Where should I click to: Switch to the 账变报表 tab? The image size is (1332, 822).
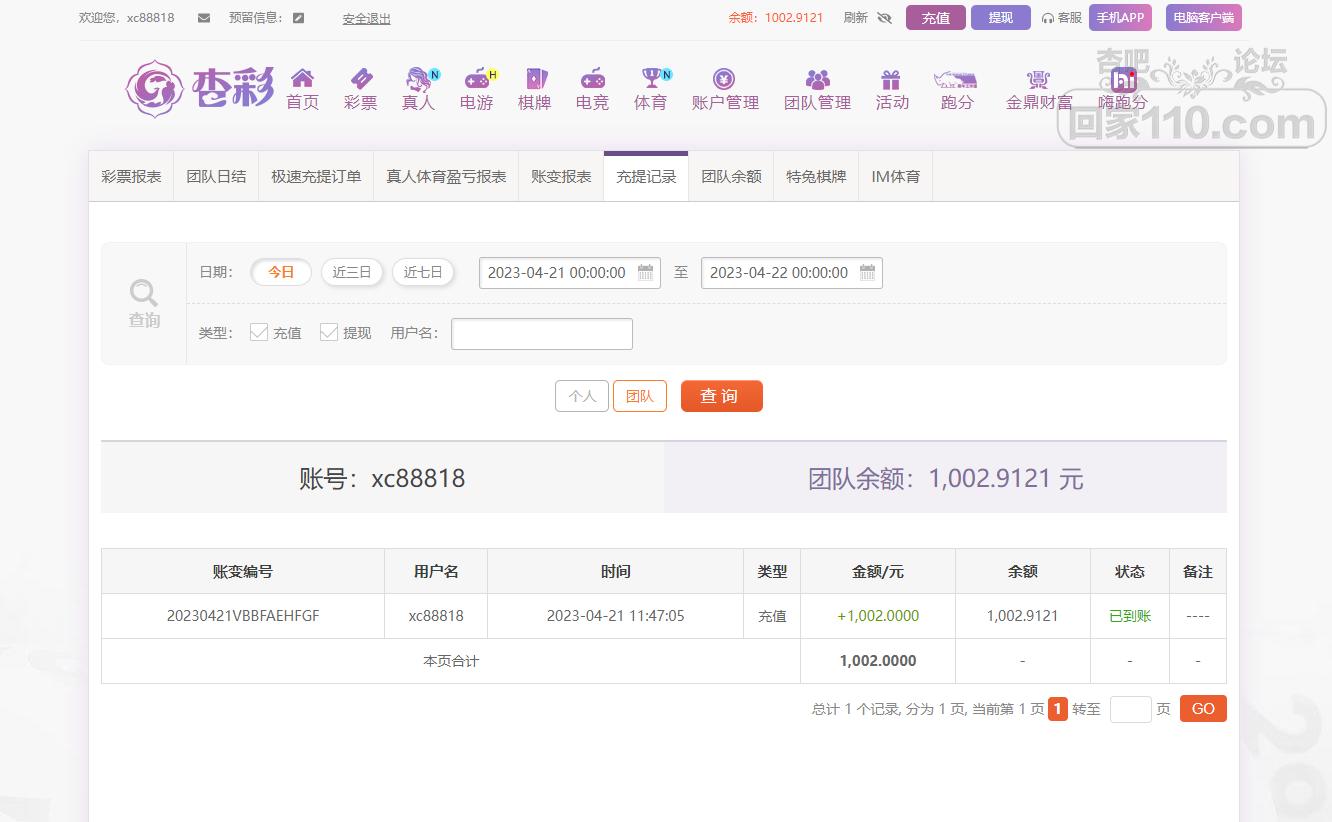(561, 177)
